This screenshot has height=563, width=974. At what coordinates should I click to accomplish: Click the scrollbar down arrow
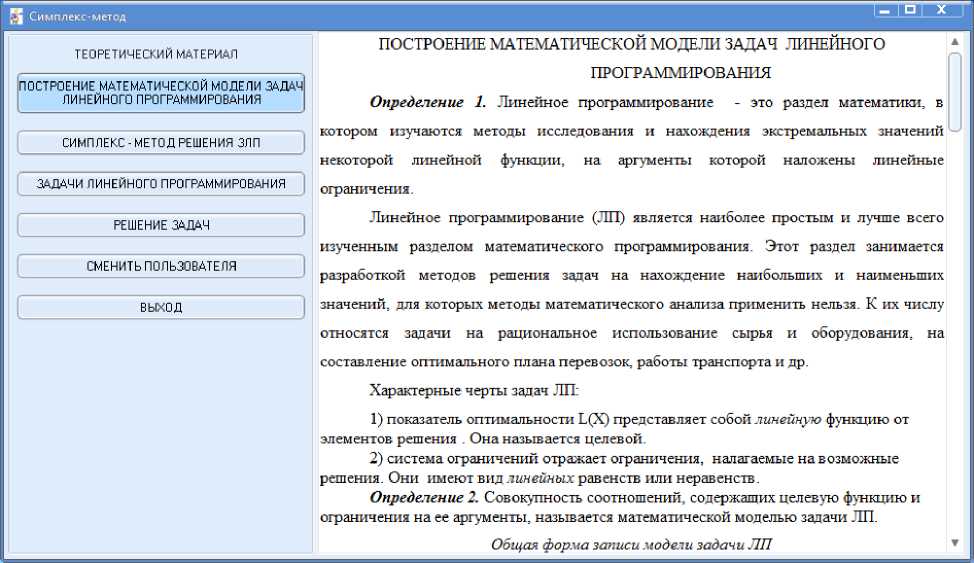point(955,543)
